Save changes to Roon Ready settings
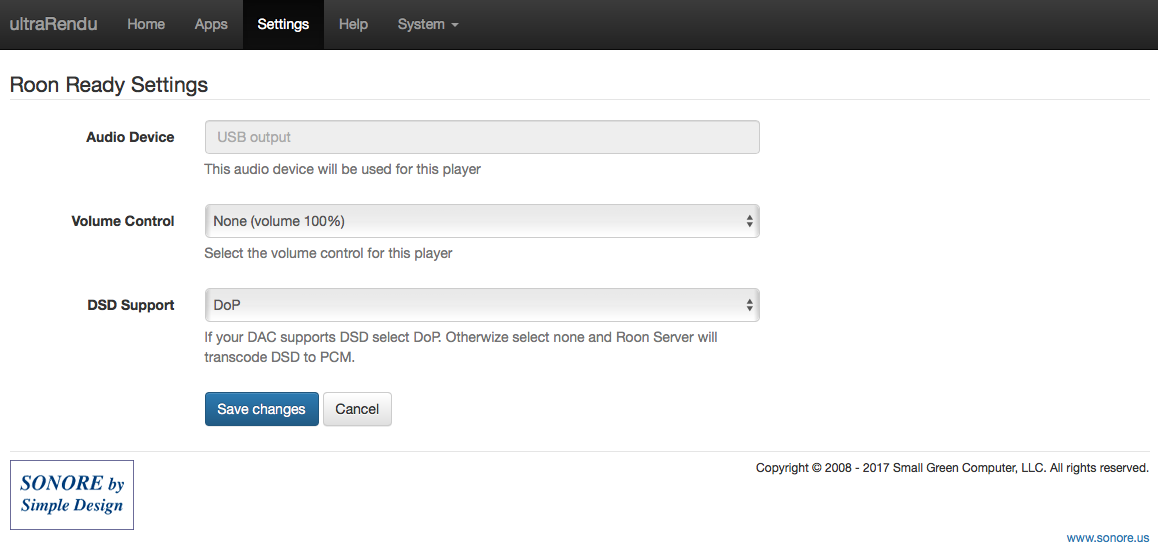Screen dimensions: 1158x553 tap(261, 409)
